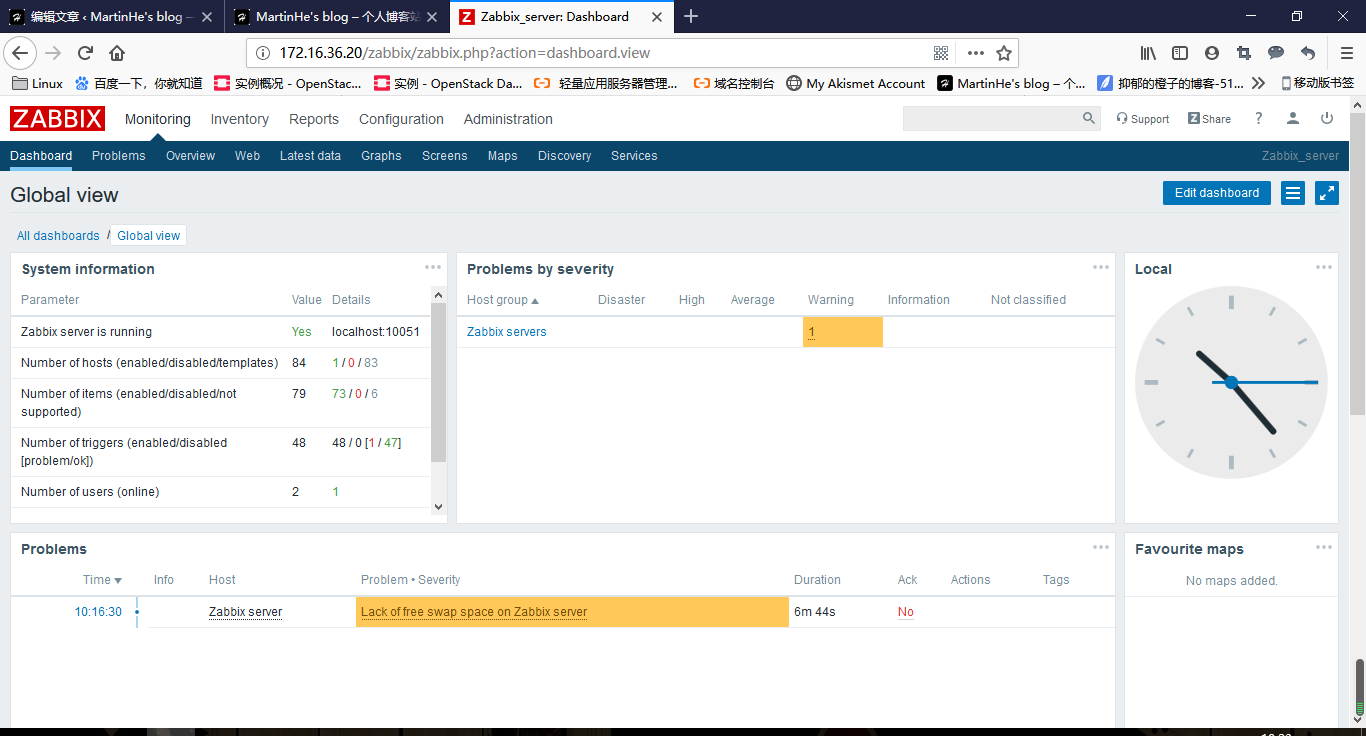
Task: Click the Zabbix logo icon
Action: click(x=57, y=119)
